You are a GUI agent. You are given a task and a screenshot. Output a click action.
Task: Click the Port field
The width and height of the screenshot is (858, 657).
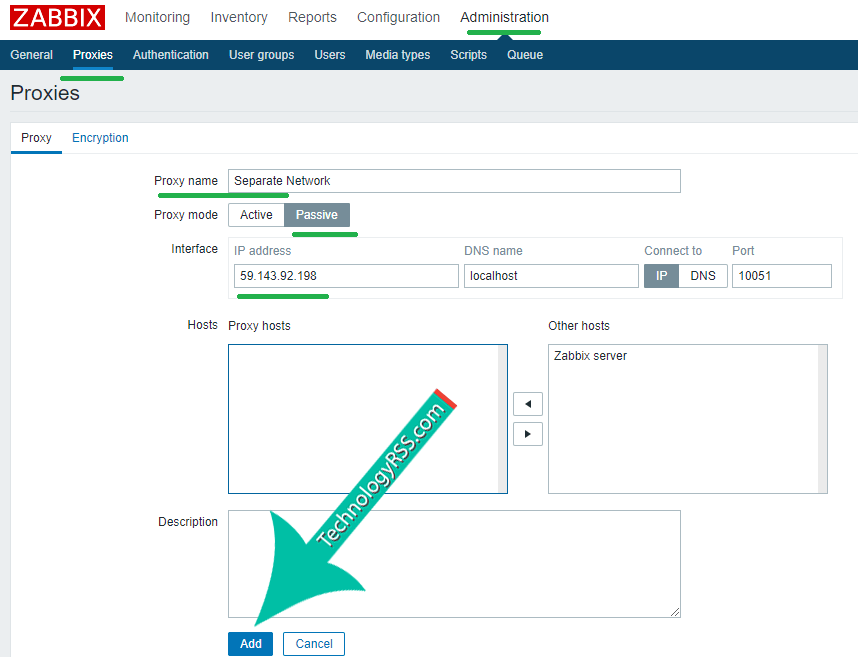(781, 276)
